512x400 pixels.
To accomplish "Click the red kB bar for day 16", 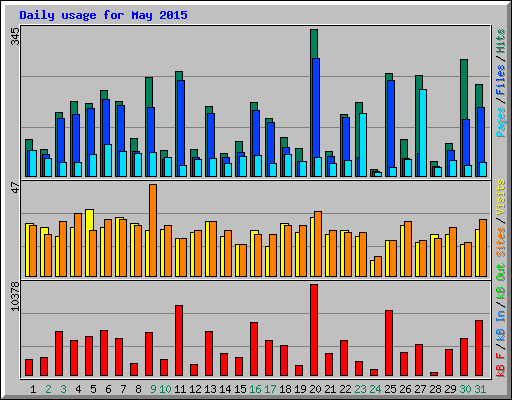I will (254, 349).
